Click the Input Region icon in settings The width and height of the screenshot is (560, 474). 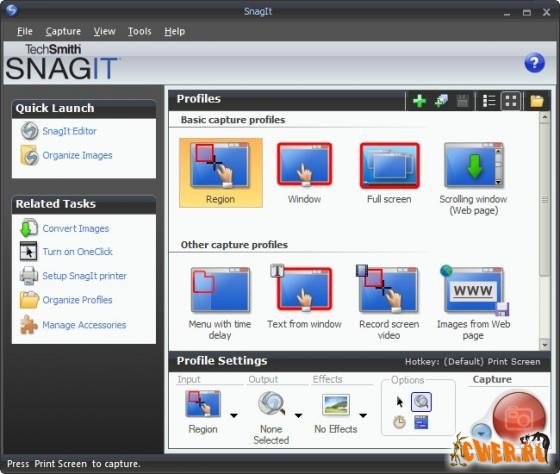click(203, 404)
